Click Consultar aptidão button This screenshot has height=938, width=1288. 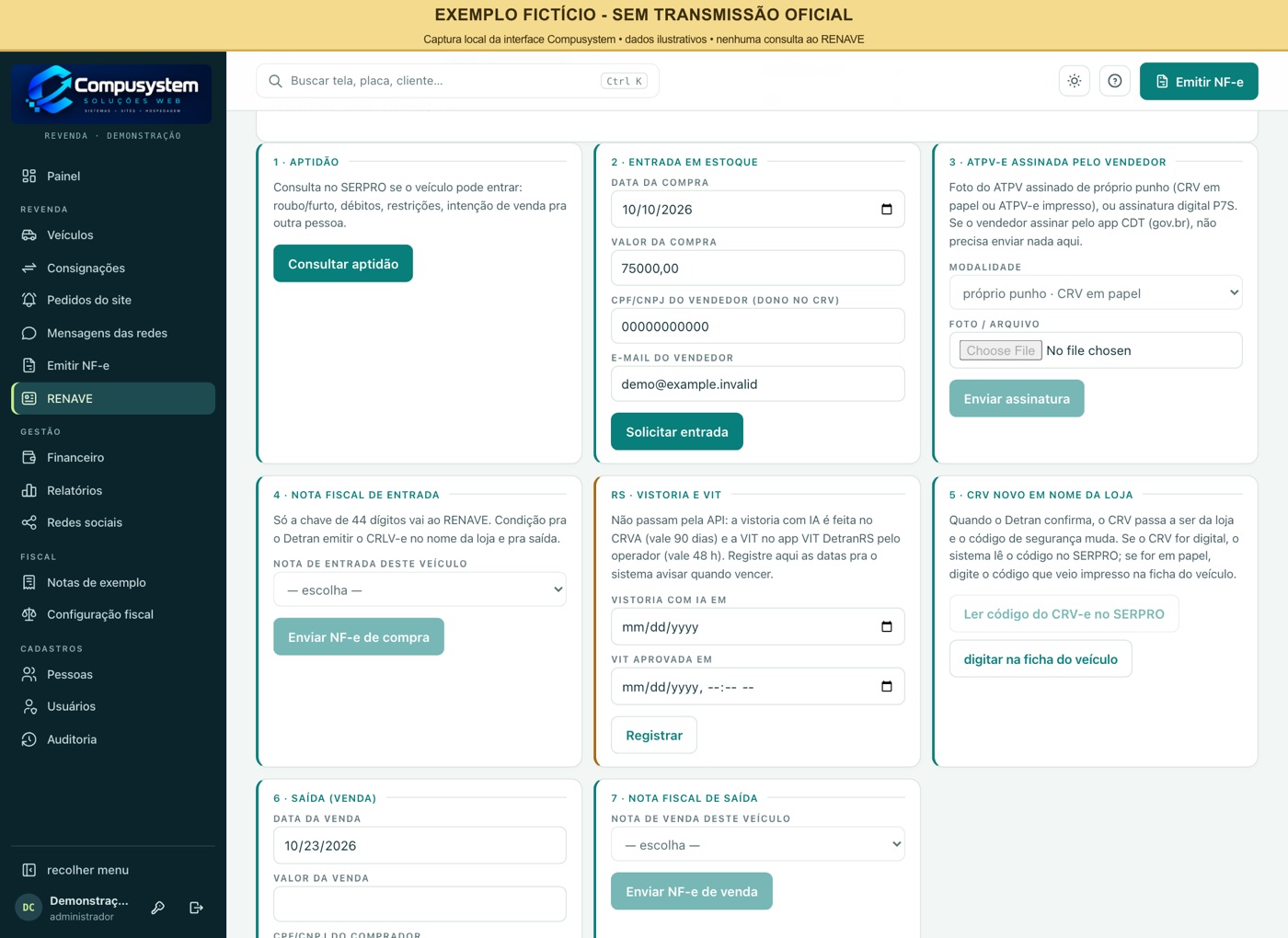tap(343, 264)
